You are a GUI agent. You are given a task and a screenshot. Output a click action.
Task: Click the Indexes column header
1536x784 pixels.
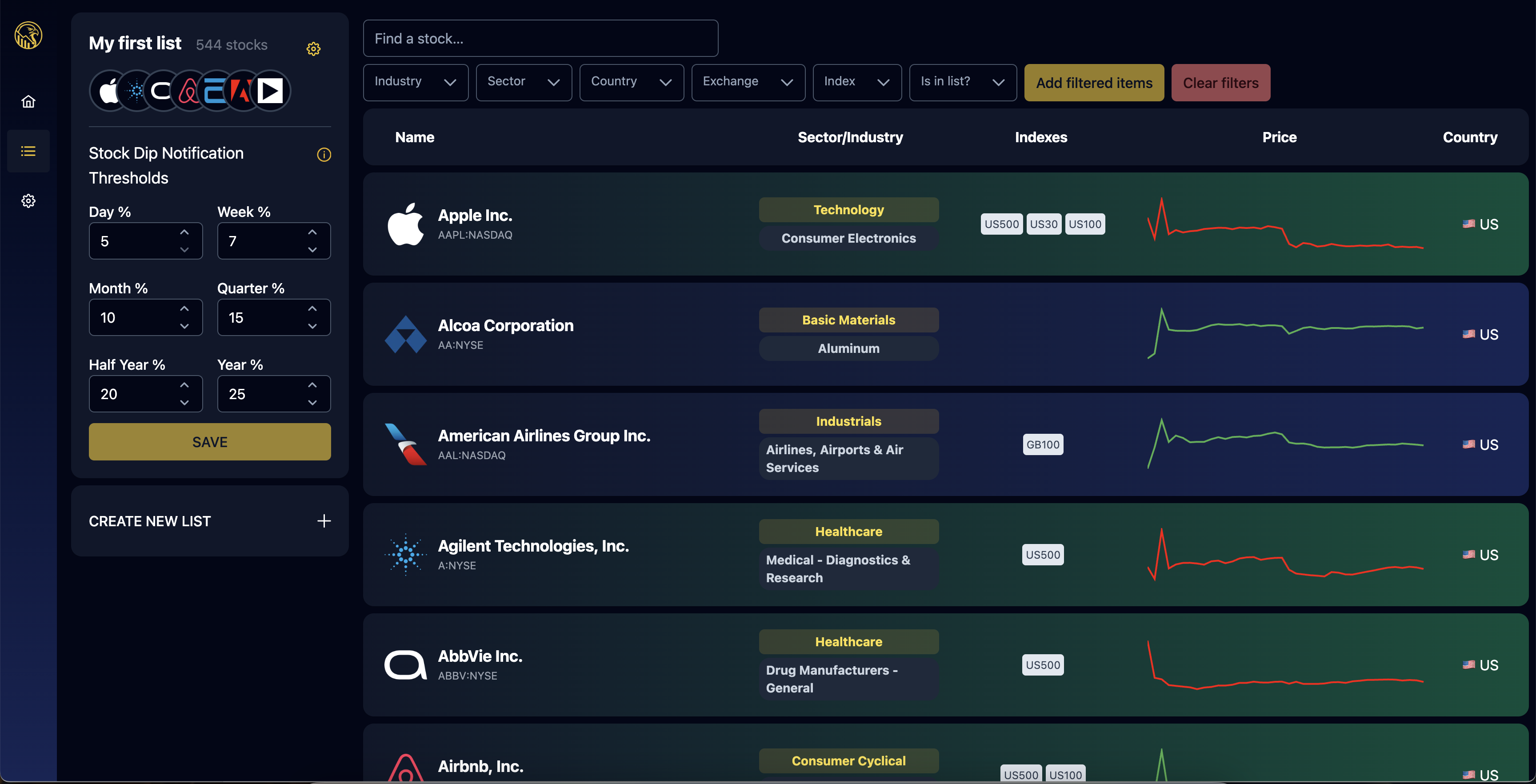pyautogui.click(x=1041, y=137)
